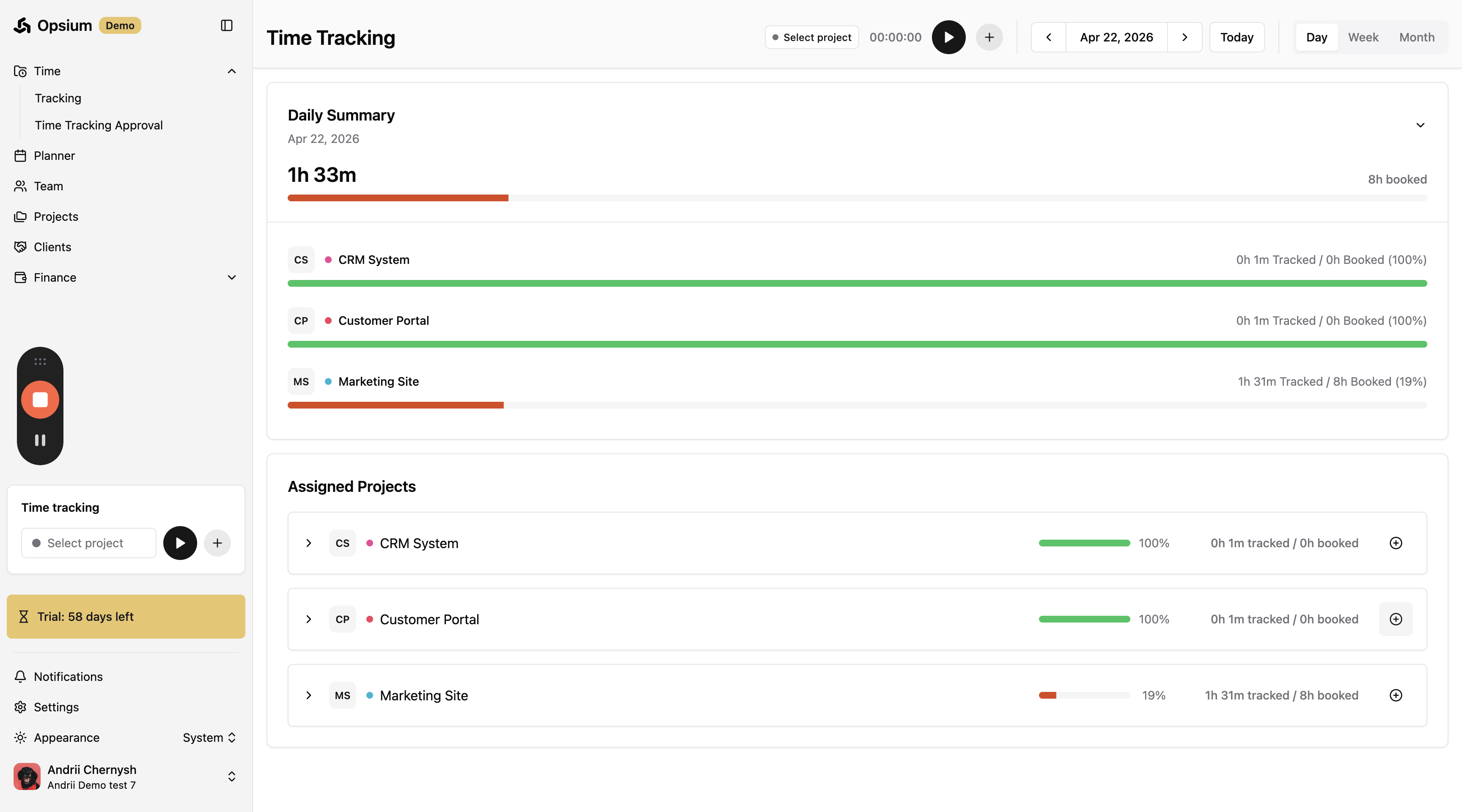Click the Today button
The height and width of the screenshot is (812, 1462).
coord(1236,38)
